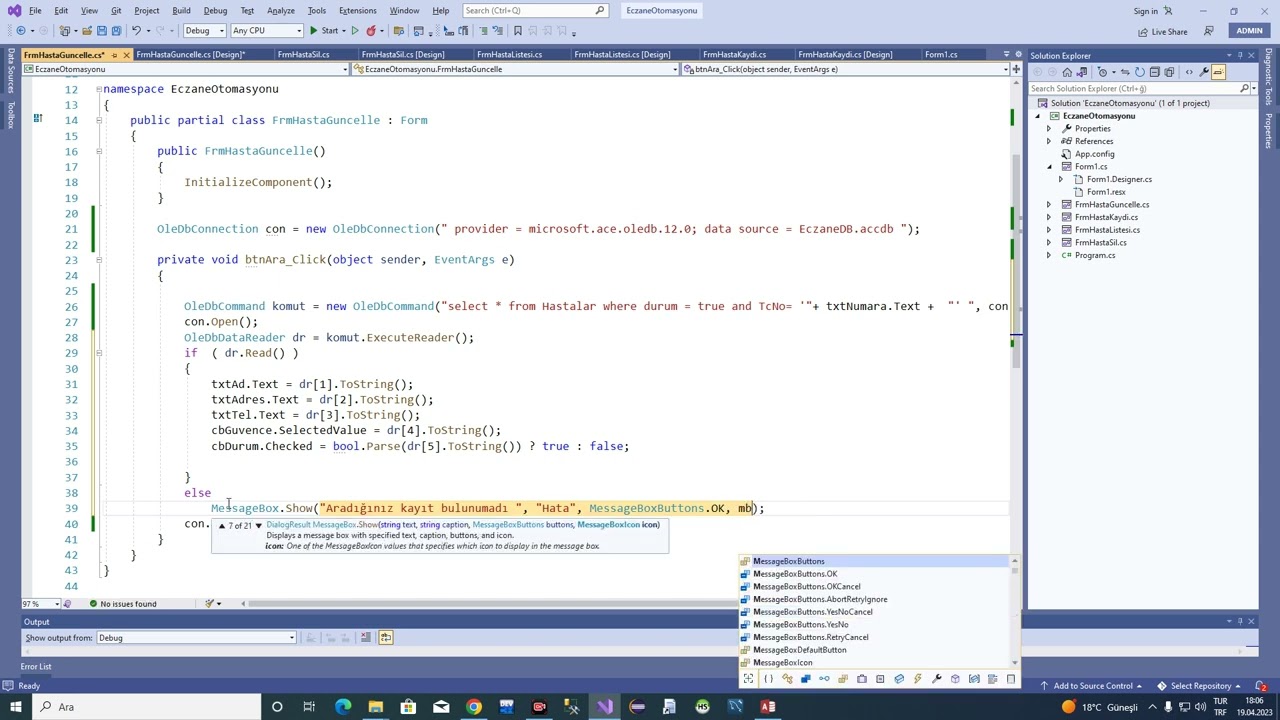Open the Debug configuration dropdown
Screen dimensions: 1280x720
tap(204, 31)
